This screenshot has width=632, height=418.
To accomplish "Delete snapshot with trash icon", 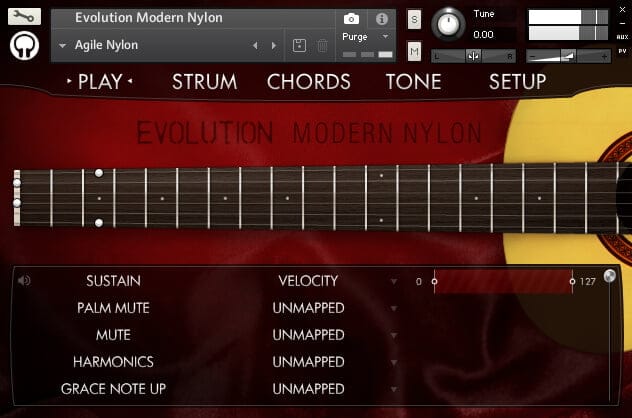I will coord(322,46).
